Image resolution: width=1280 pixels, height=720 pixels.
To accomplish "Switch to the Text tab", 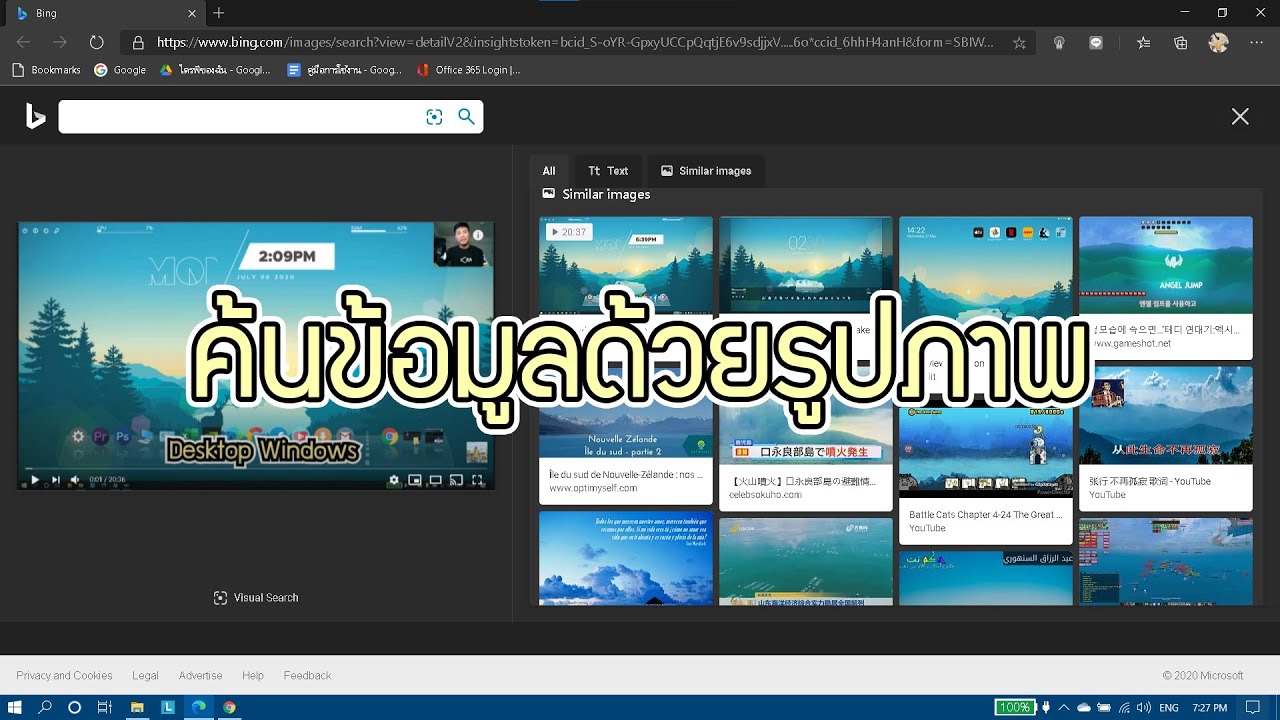I will click(608, 171).
